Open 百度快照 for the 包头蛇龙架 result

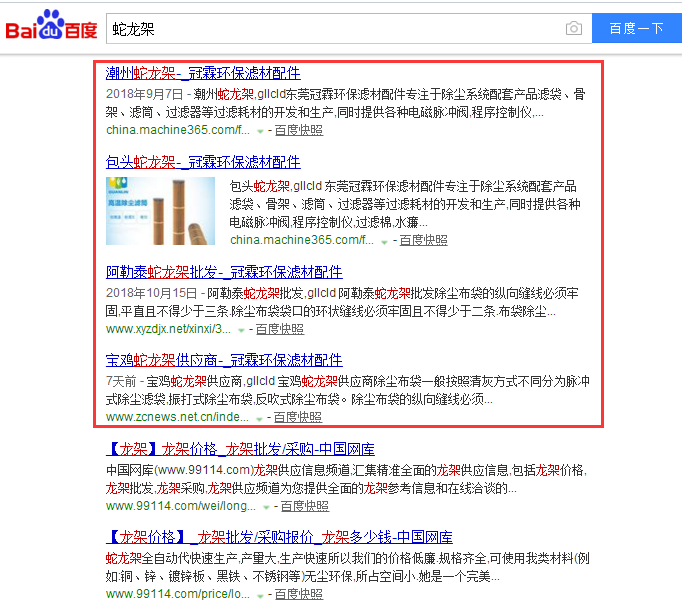click(x=423, y=240)
